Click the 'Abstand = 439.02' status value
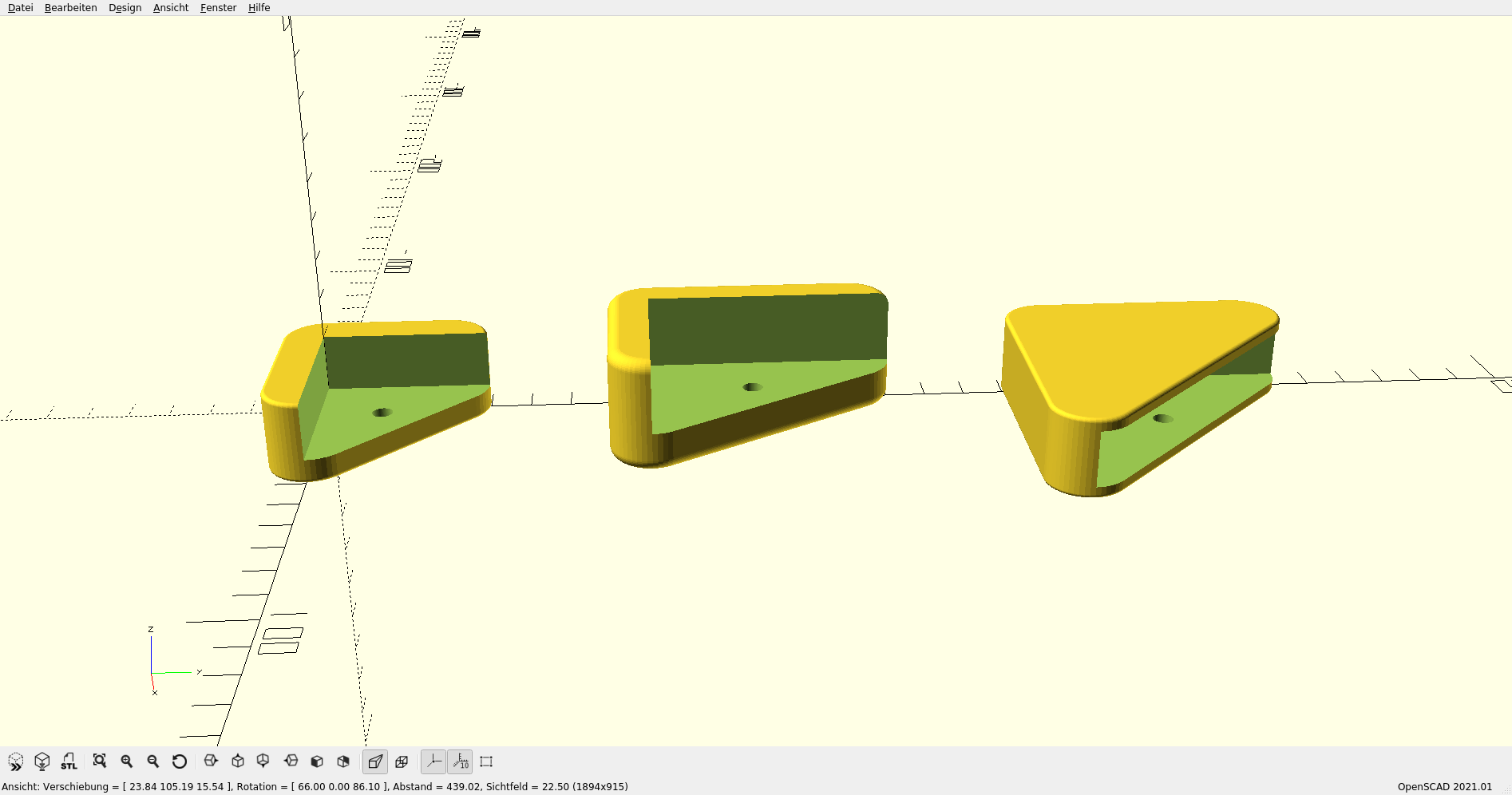Image resolution: width=1512 pixels, height=795 pixels. pos(436,787)
